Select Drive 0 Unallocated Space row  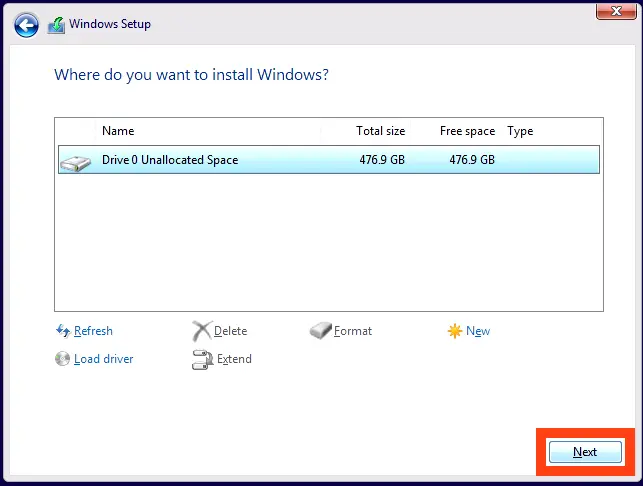tap(329, 160)
